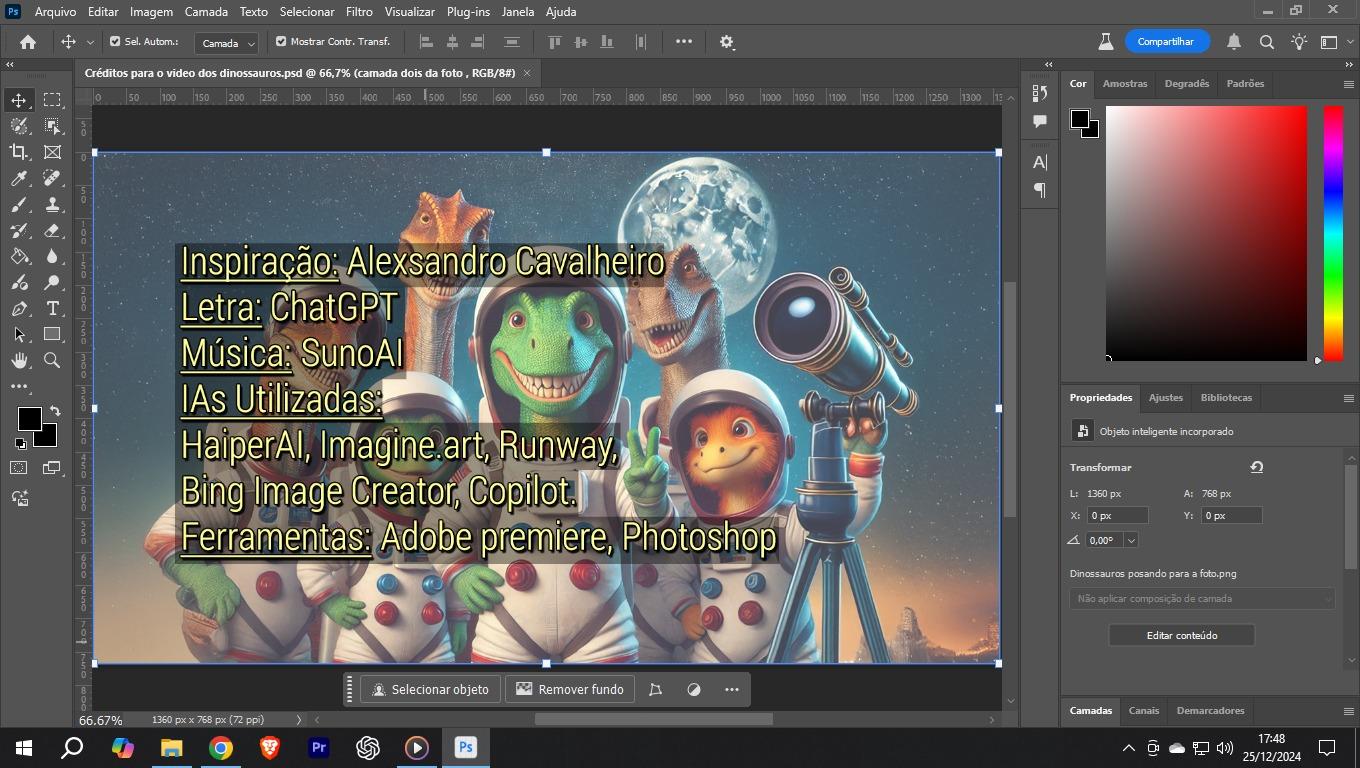Select the Dodge tool
This screenshot has width=1360, height=768.
tap(52, 282)
